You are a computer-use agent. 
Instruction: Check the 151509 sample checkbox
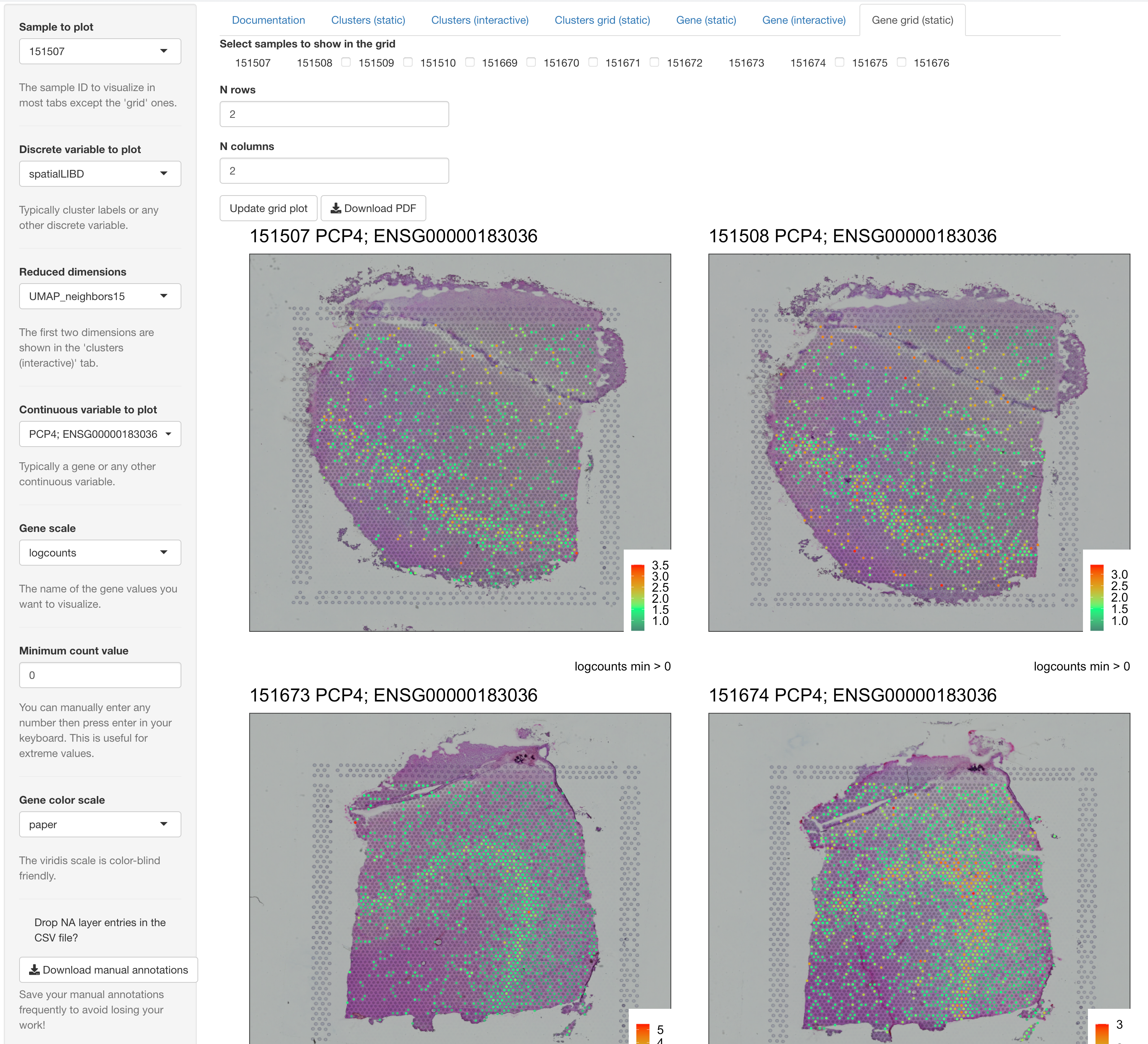click(346, 63)
